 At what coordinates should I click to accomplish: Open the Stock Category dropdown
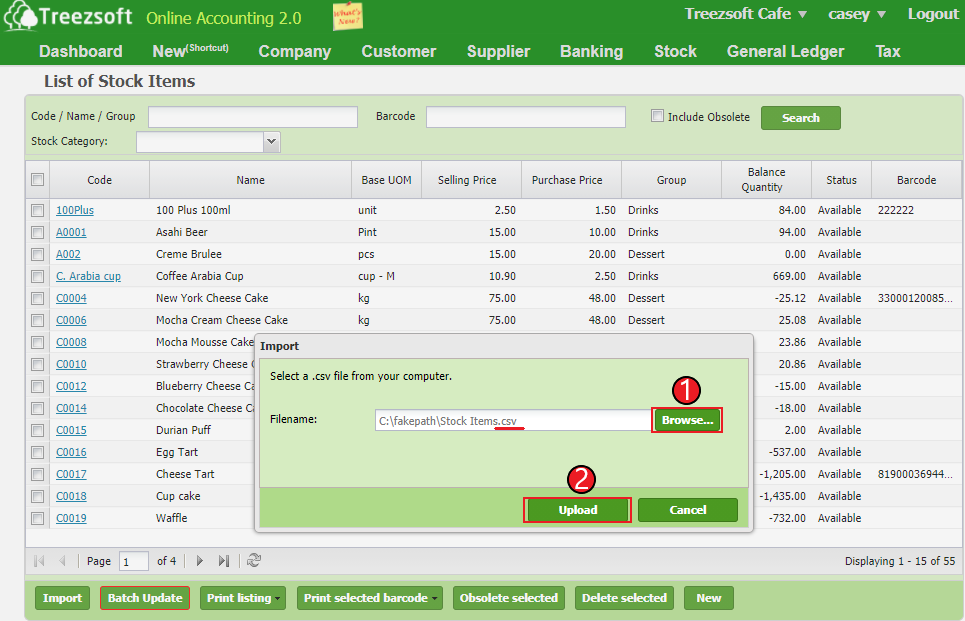[x=270, y=141]
